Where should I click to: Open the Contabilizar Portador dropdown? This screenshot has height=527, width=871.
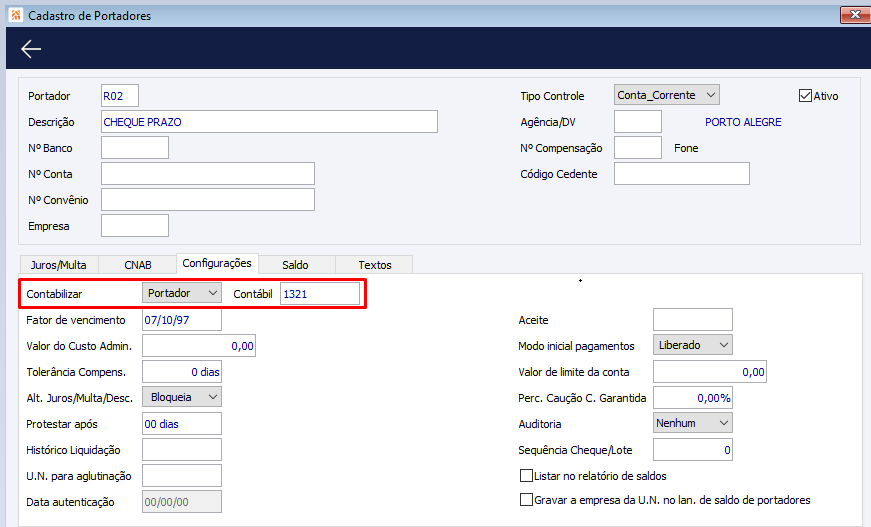point(182,293)
